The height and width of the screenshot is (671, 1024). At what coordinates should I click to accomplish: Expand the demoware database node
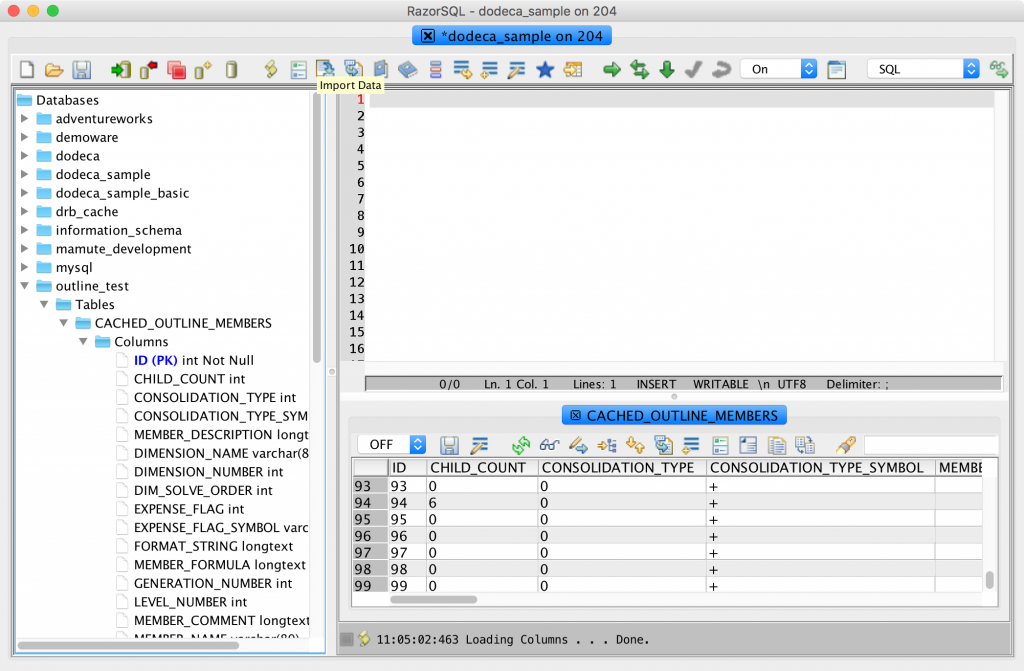[x=25, y=137]
